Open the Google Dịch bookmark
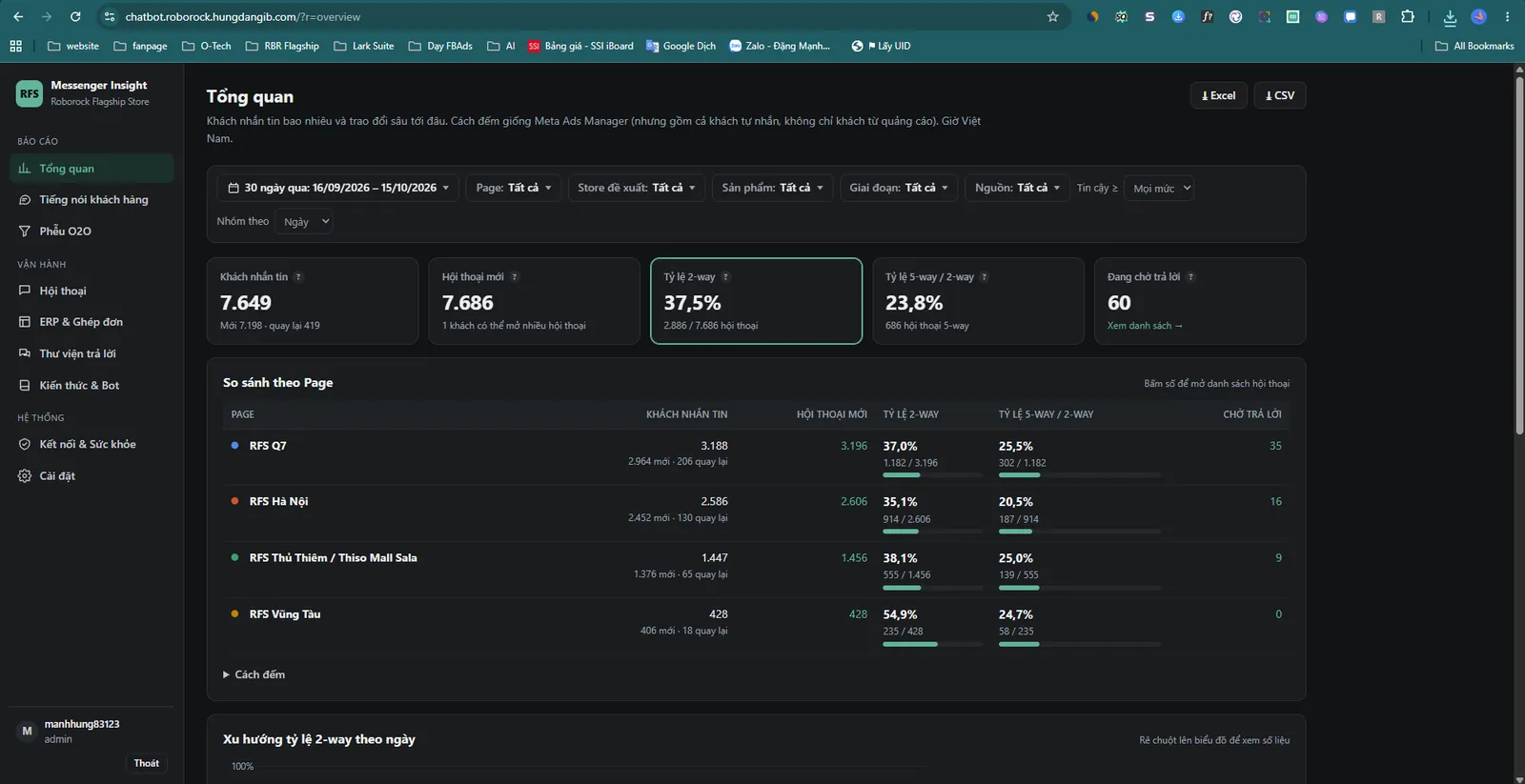Screen dimensions: 1525x784 (681, 46)
